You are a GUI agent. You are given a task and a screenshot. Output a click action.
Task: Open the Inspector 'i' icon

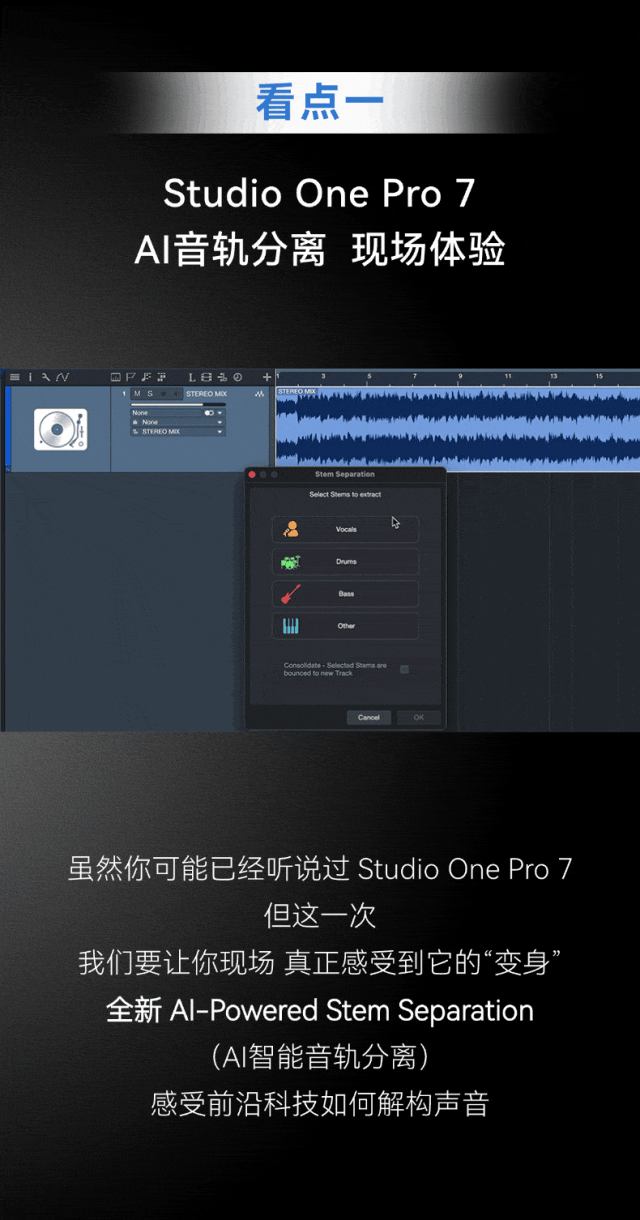(30, 377)
